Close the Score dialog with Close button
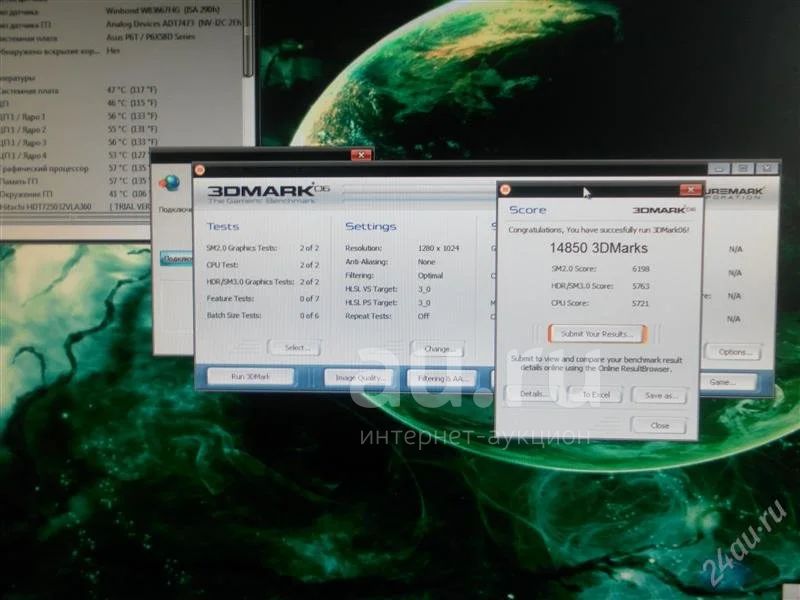Image resolution: width=800 pixels, height=600 pixels. [659, 425]
